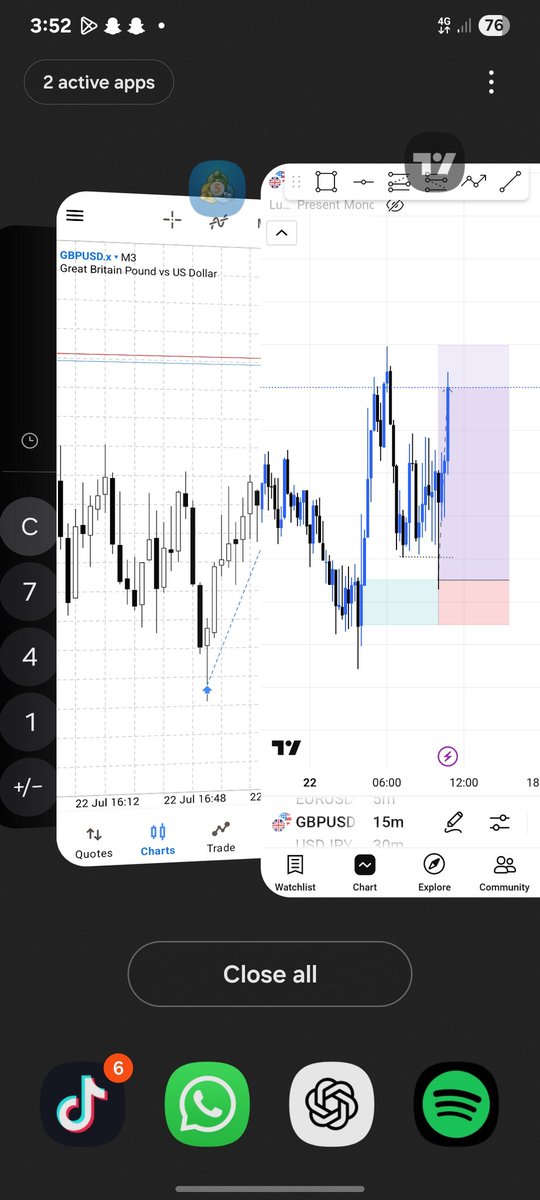Tap the purple take-profit zone on TradingView chart

click(474, 462)
